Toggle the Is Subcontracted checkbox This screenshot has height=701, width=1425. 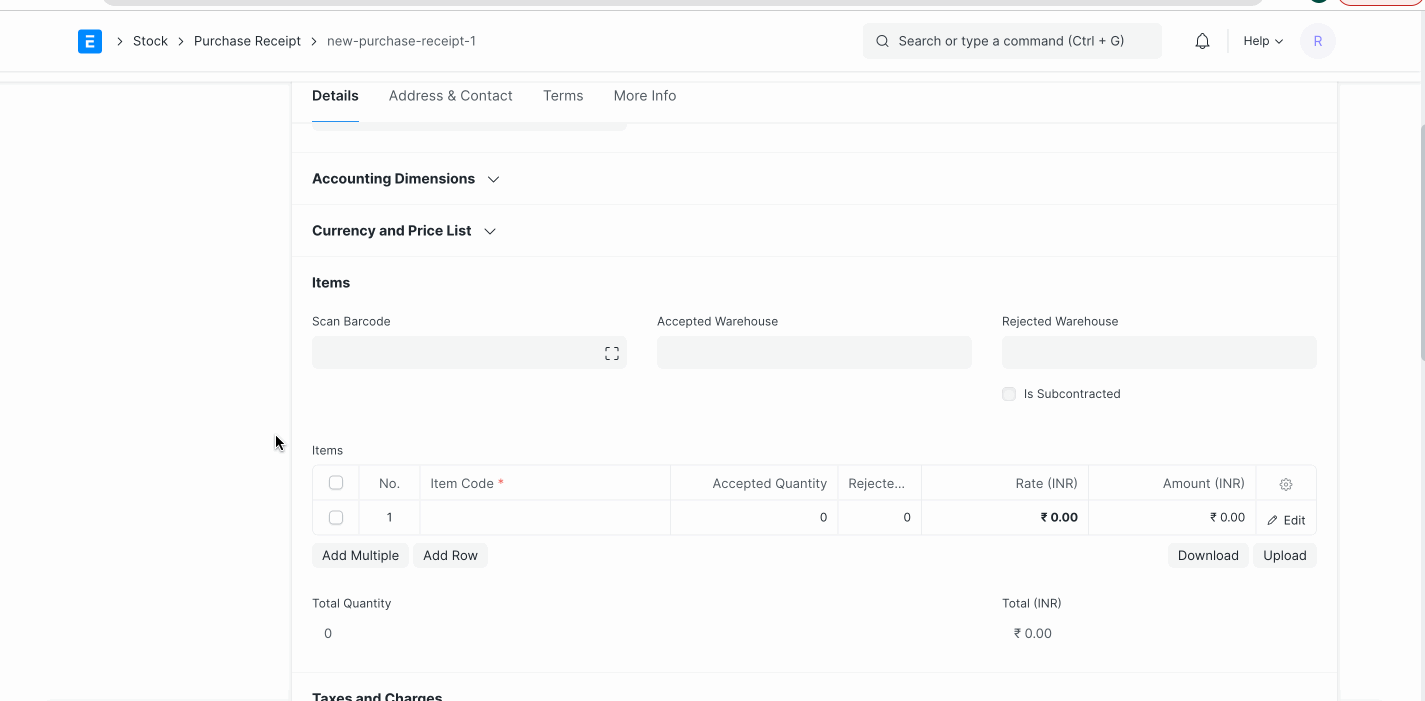click(x=1009, y=394)
